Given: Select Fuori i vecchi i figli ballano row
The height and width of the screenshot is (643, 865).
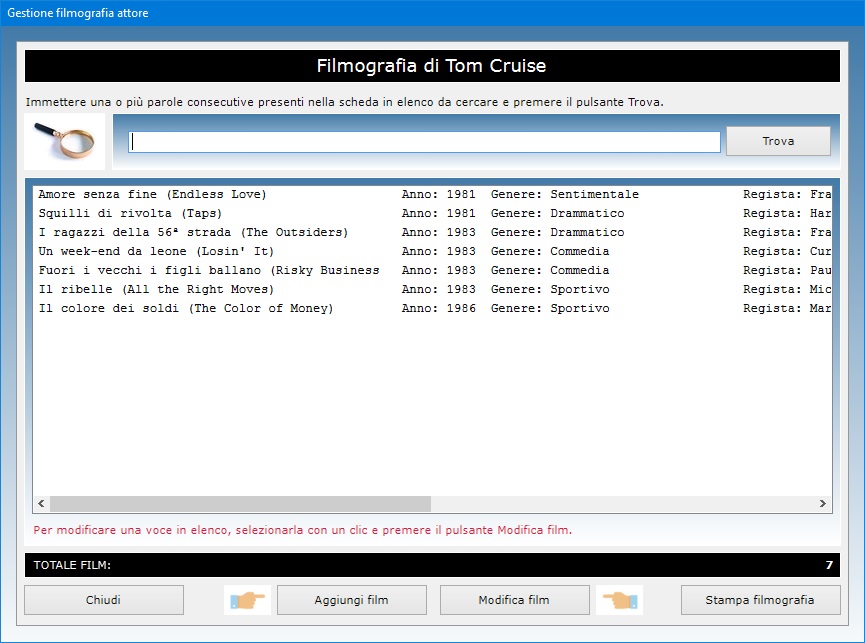Looking at the screenshot, I should [432, 270].
